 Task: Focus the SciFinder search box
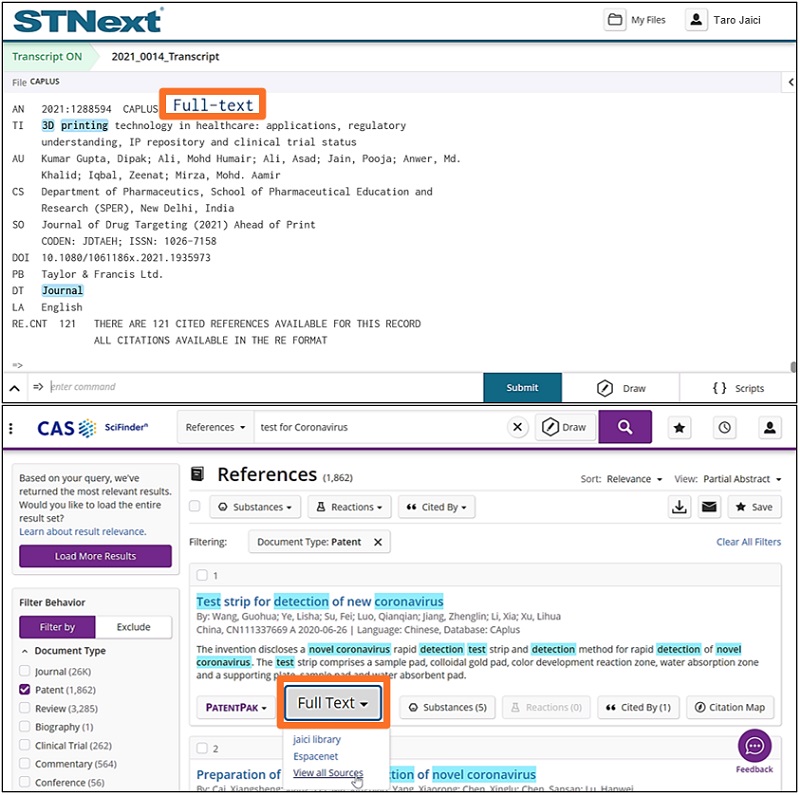tap(380, 427)
